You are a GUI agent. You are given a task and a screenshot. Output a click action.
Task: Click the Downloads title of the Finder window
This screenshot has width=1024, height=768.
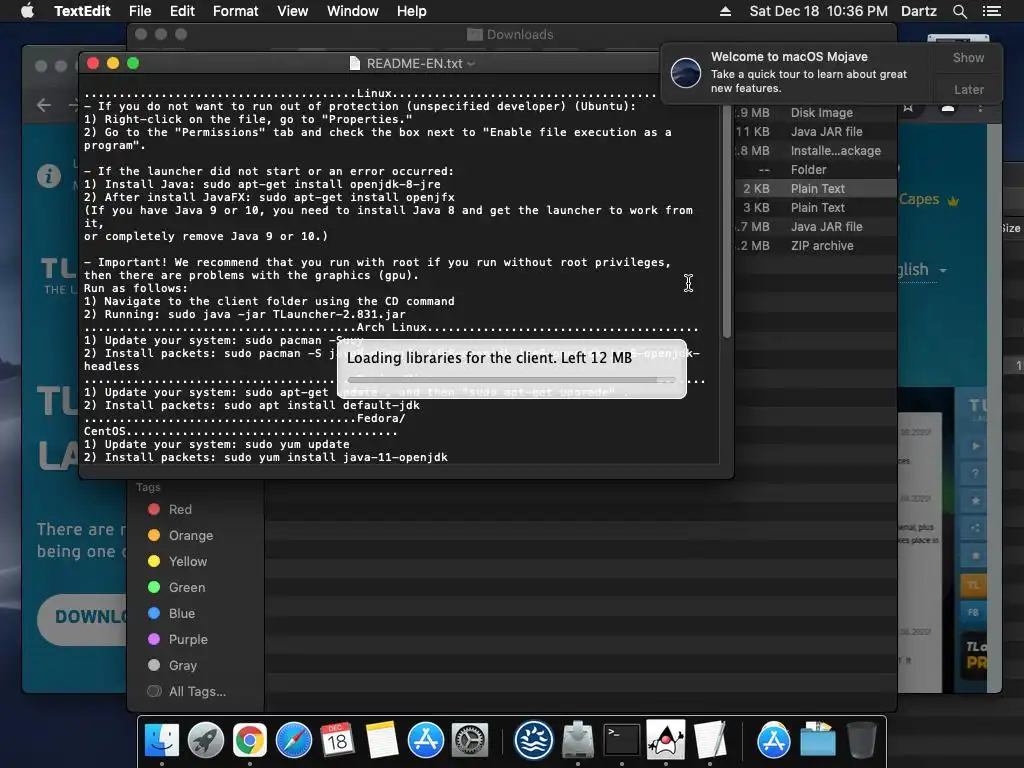click(519, 35)
